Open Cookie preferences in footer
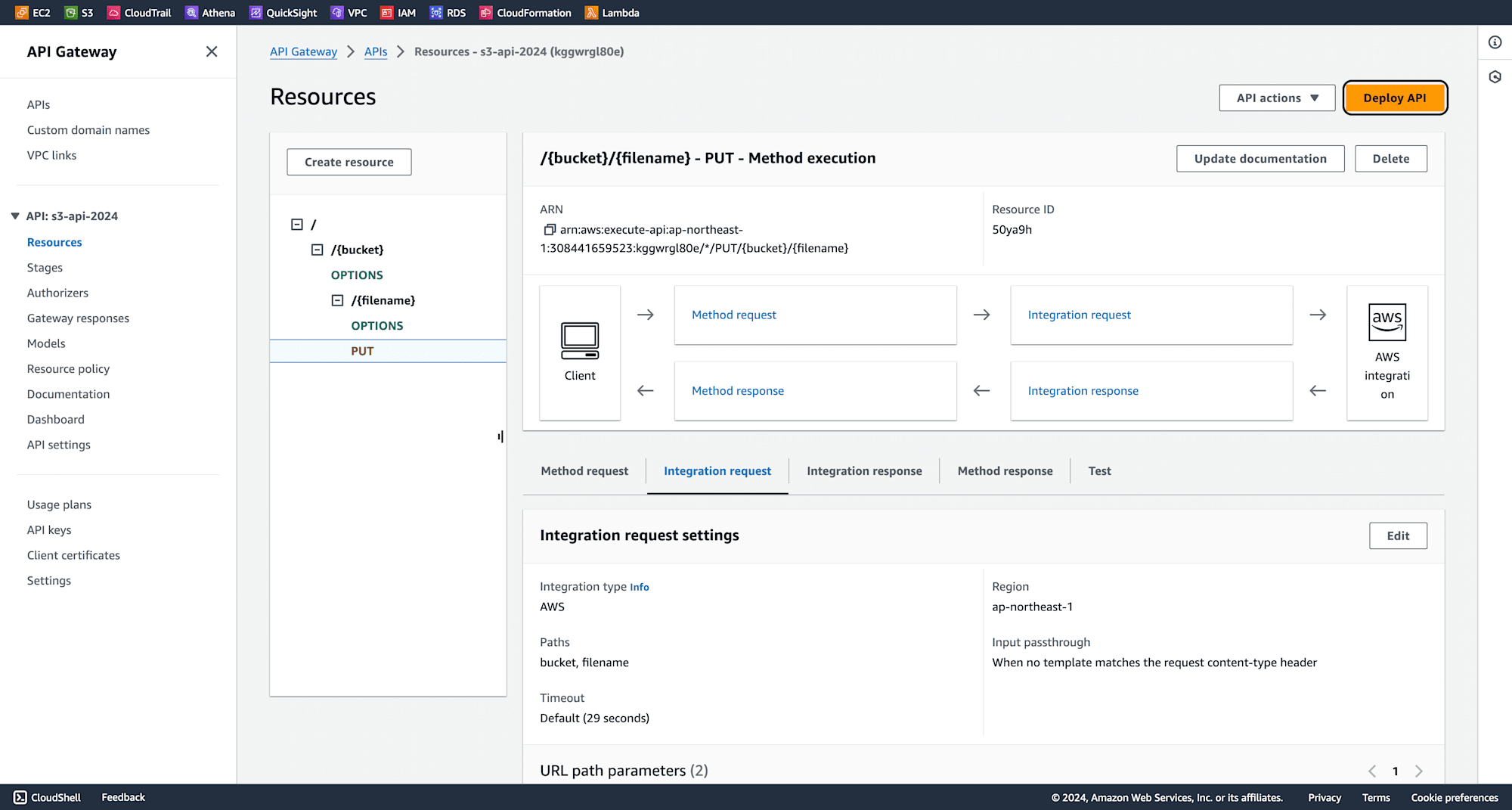Screen dimensions: 1512x810 1455,798
